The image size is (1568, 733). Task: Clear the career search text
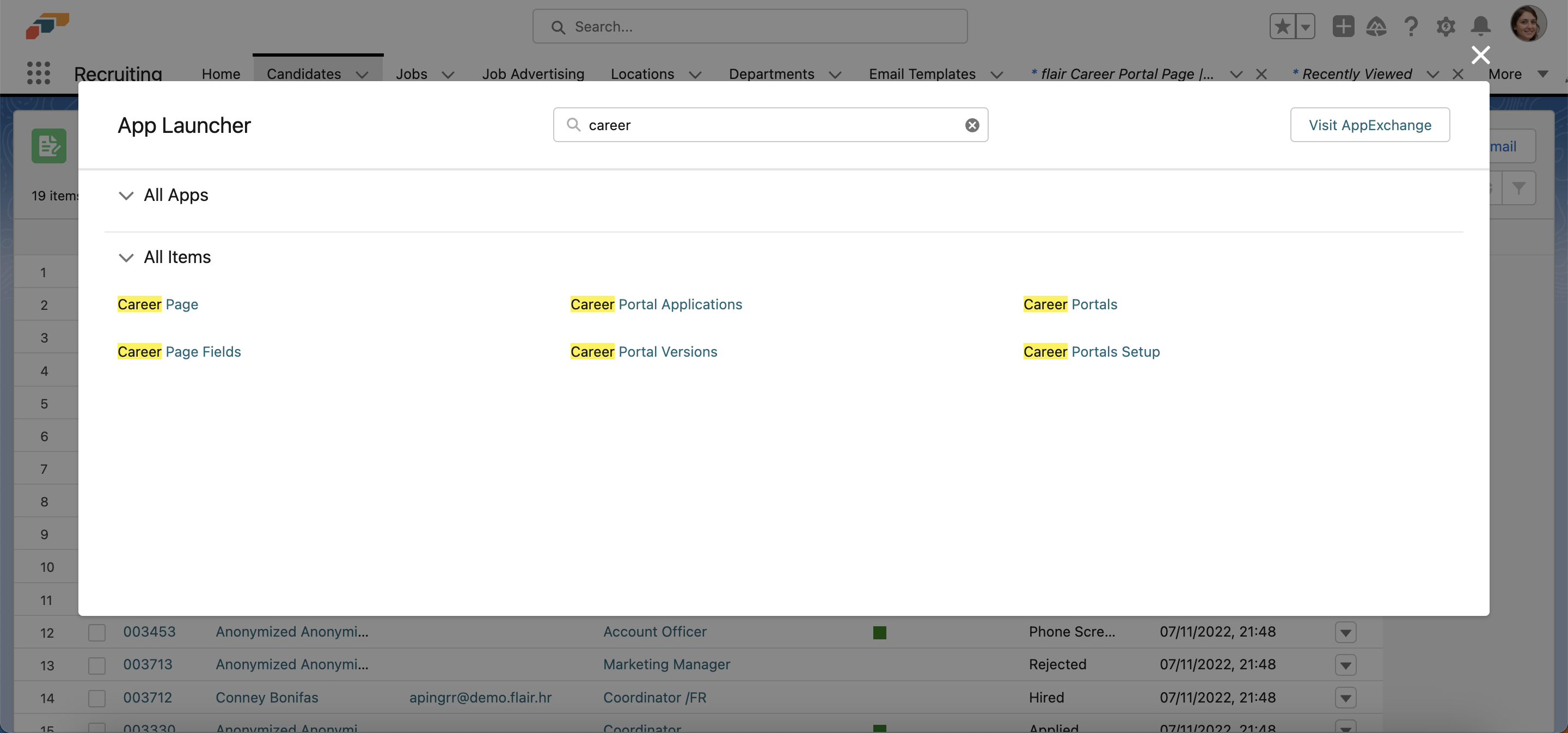[x=972, y=125]
